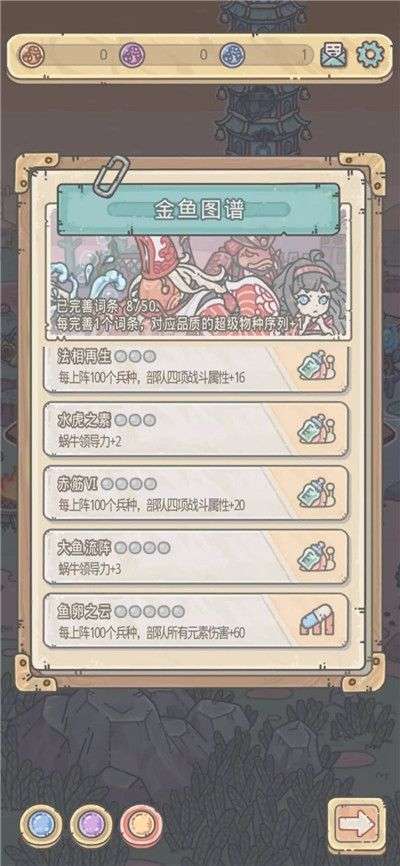This screenshot has width=400, height=866.
Task: Click the bar chart icon on 鱼卵之云 row
Action: tap(317, 622)
